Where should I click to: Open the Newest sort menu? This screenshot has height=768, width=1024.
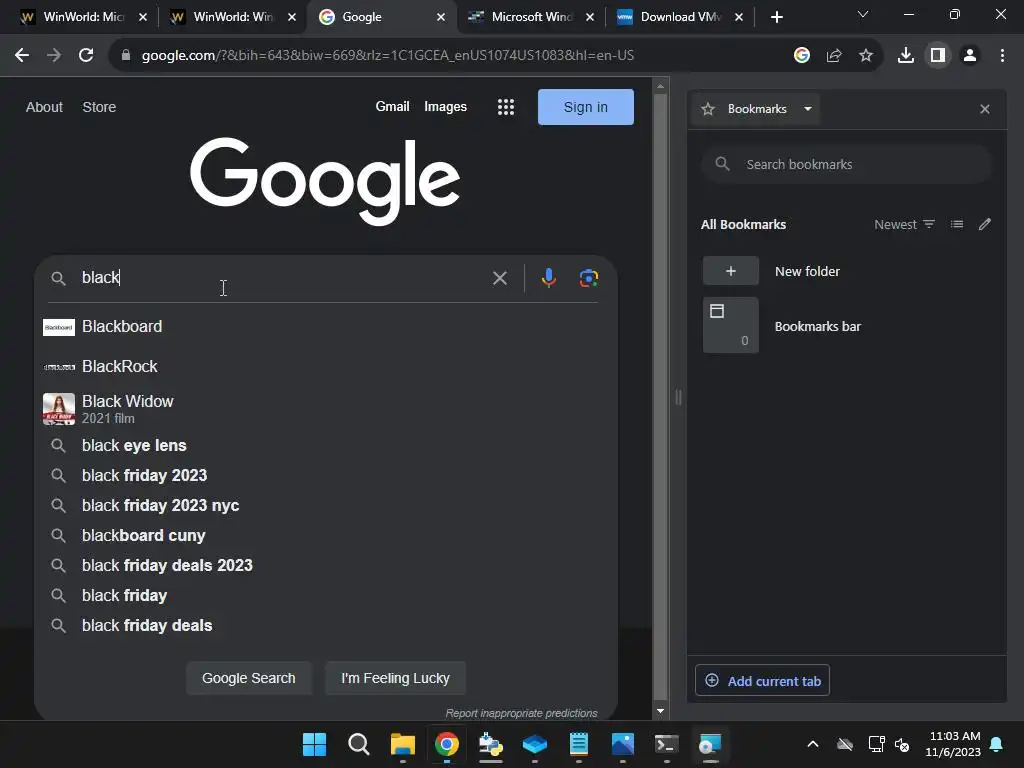click(x=904, y=224)
